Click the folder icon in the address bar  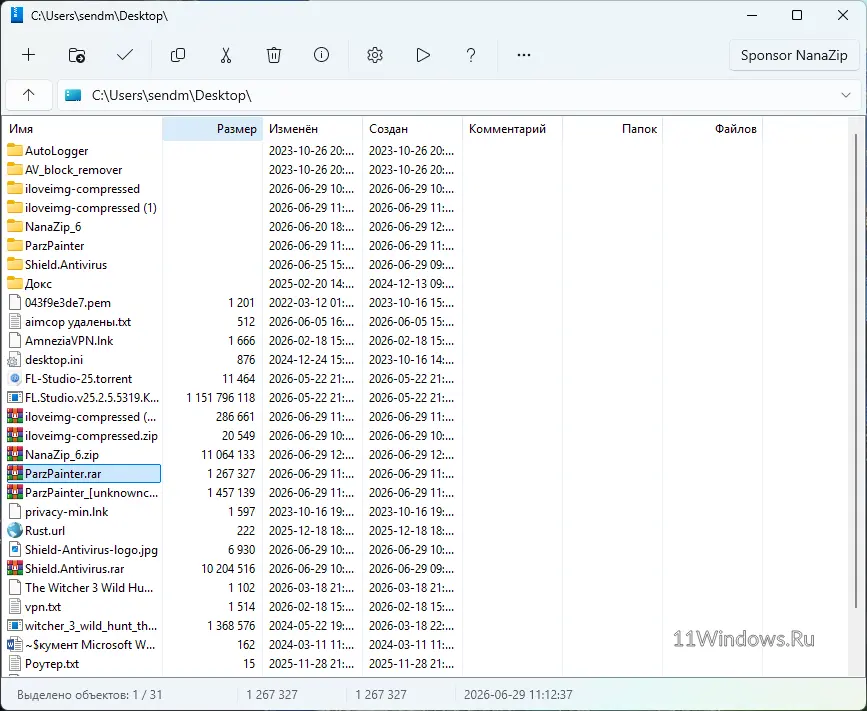point(73,95)
